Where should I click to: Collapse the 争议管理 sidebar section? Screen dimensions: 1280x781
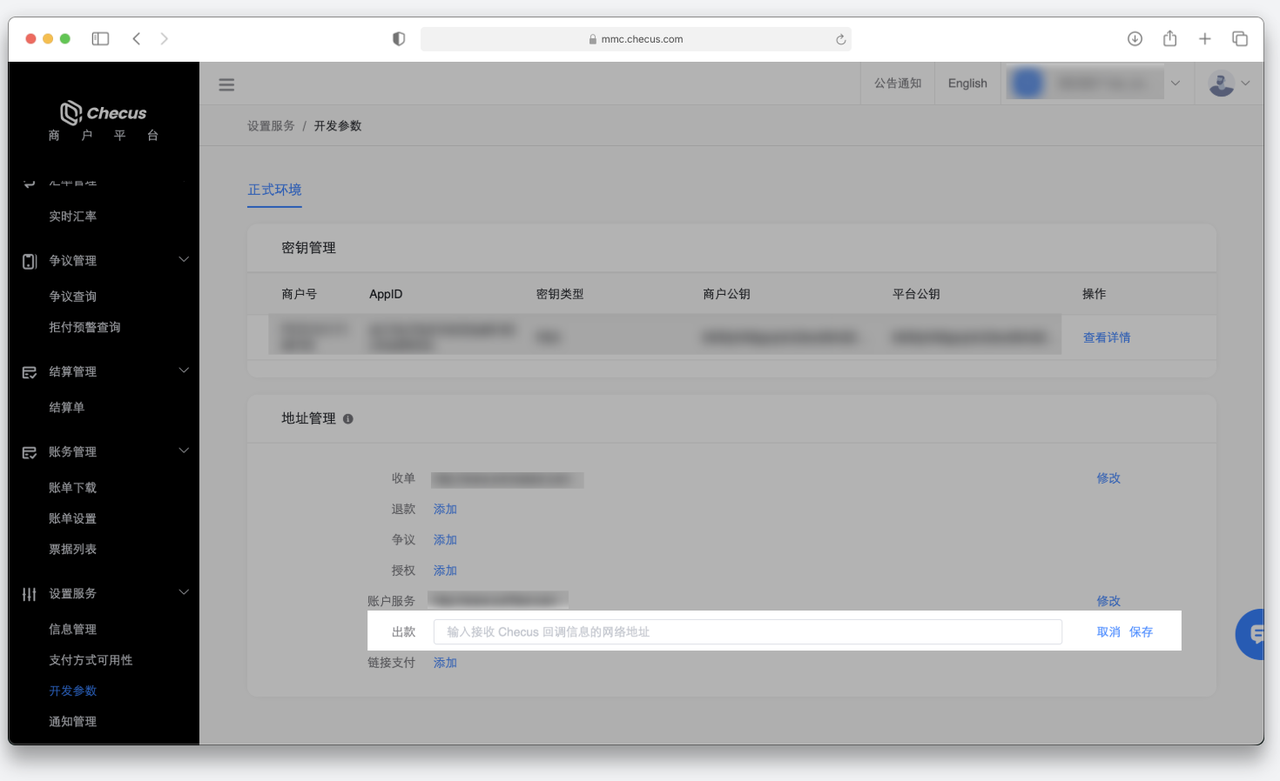pos(183,260)
